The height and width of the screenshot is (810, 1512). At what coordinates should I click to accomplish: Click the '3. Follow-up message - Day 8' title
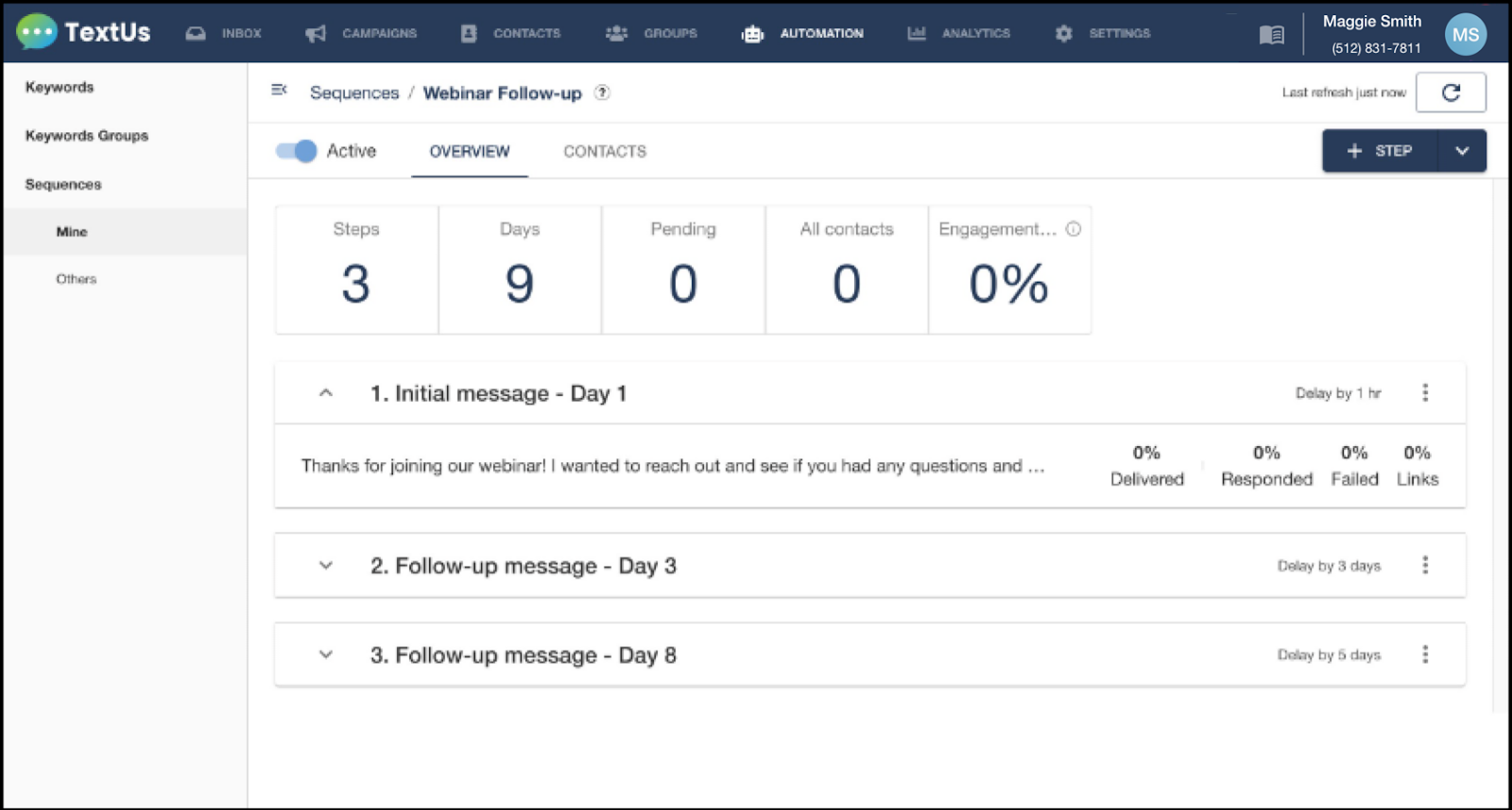524,655
